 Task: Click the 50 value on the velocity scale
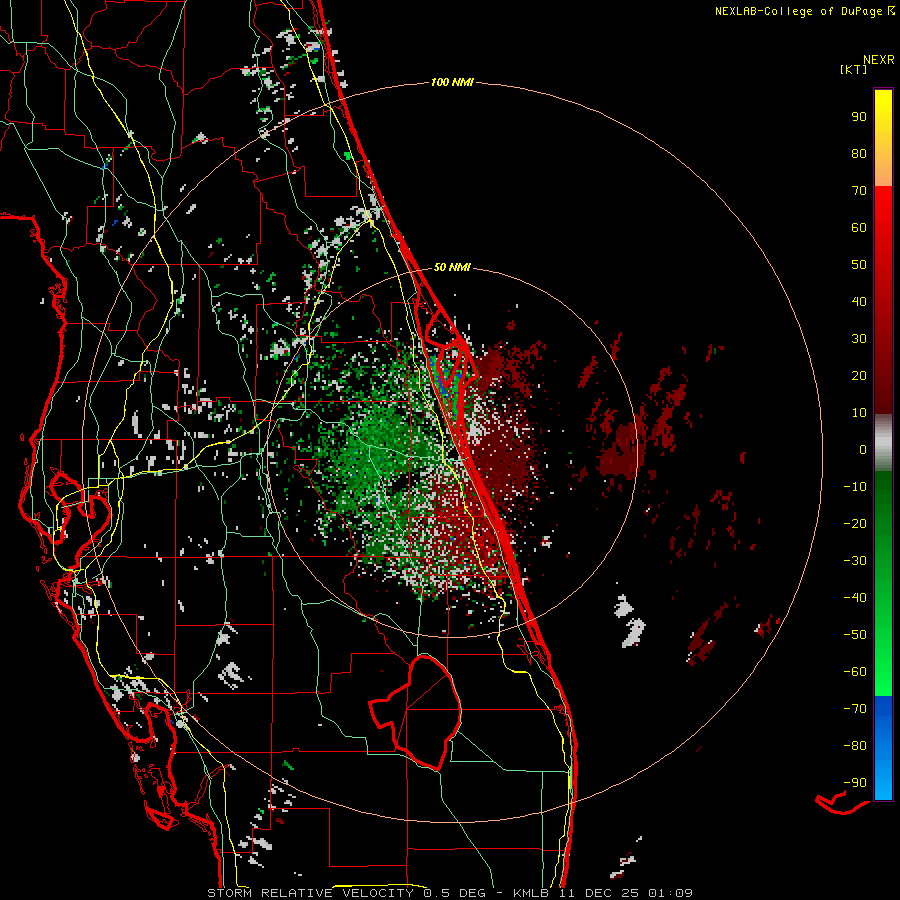point(859,265)
